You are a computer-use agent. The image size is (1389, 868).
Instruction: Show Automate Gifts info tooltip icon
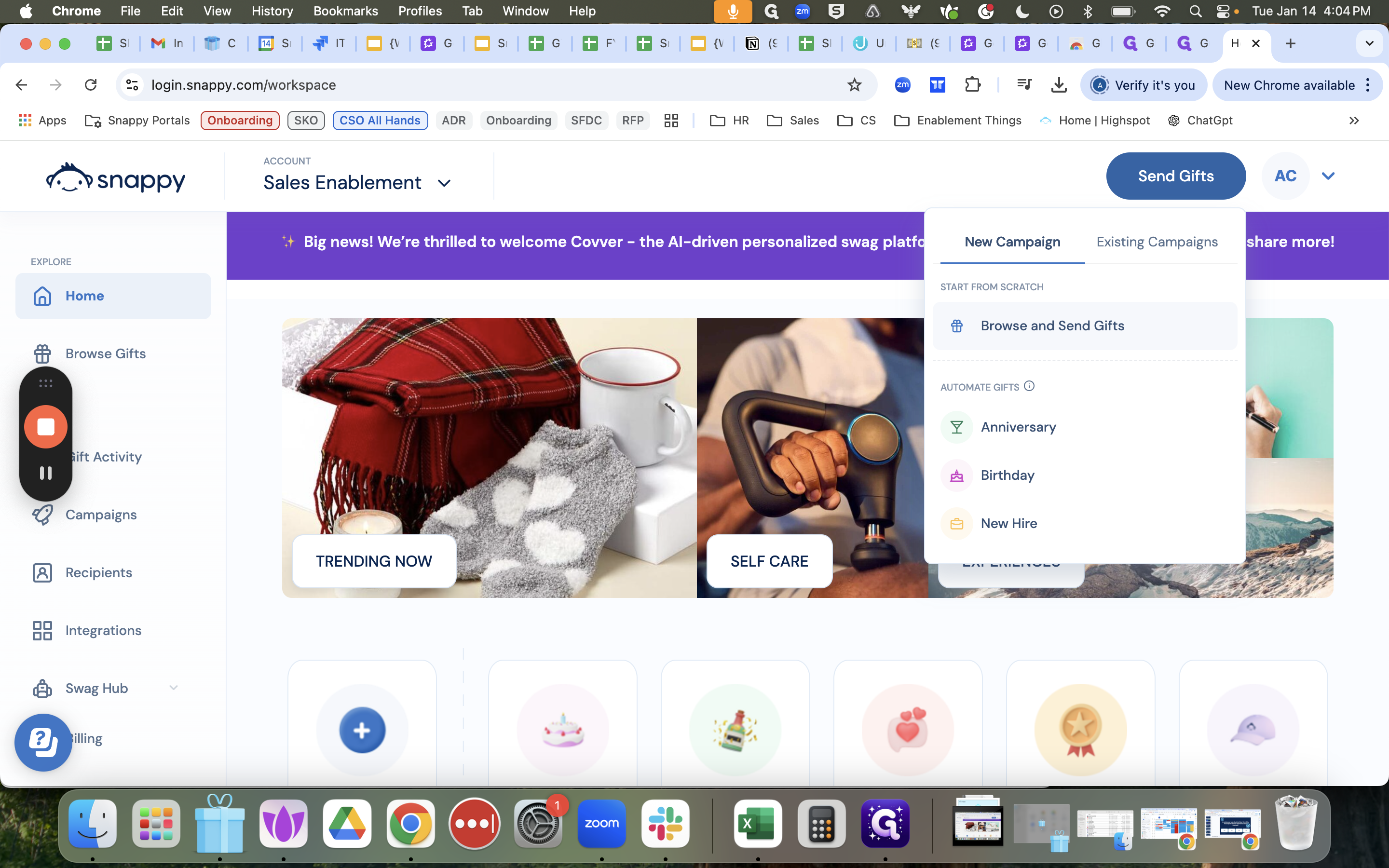[x=1029, y=386]
